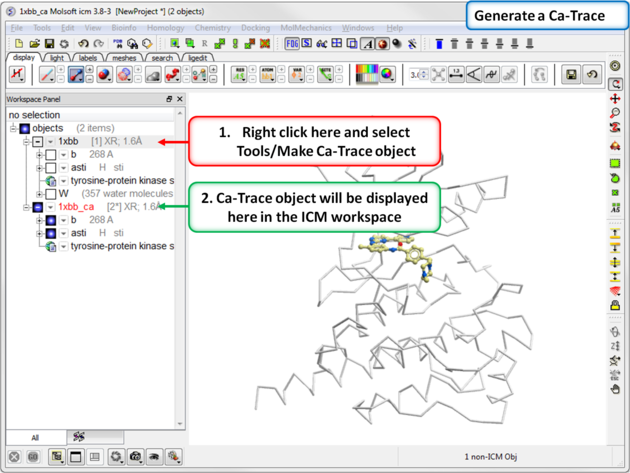Screen dimensions: 630x473
Task: Click the open folder icon
Action: 33,44
